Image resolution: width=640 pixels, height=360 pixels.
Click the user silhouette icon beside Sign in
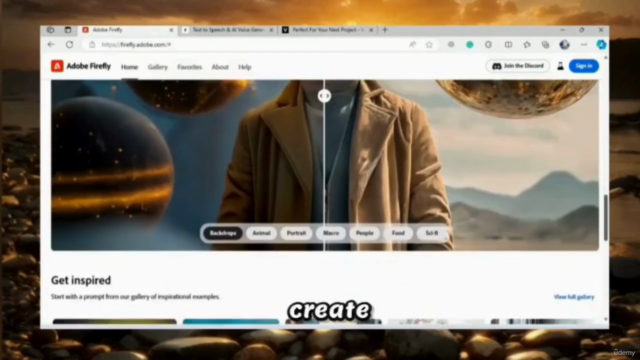[x=560, y=66]
